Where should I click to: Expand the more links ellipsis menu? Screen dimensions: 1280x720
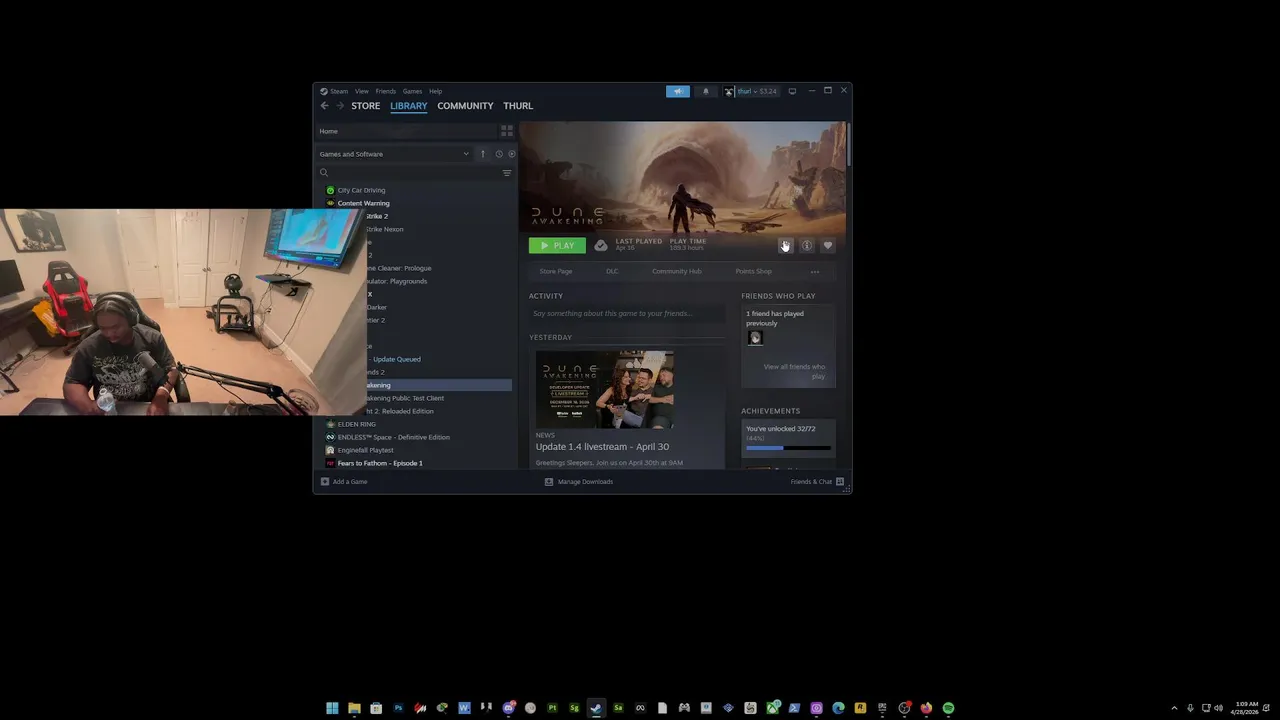815,271
